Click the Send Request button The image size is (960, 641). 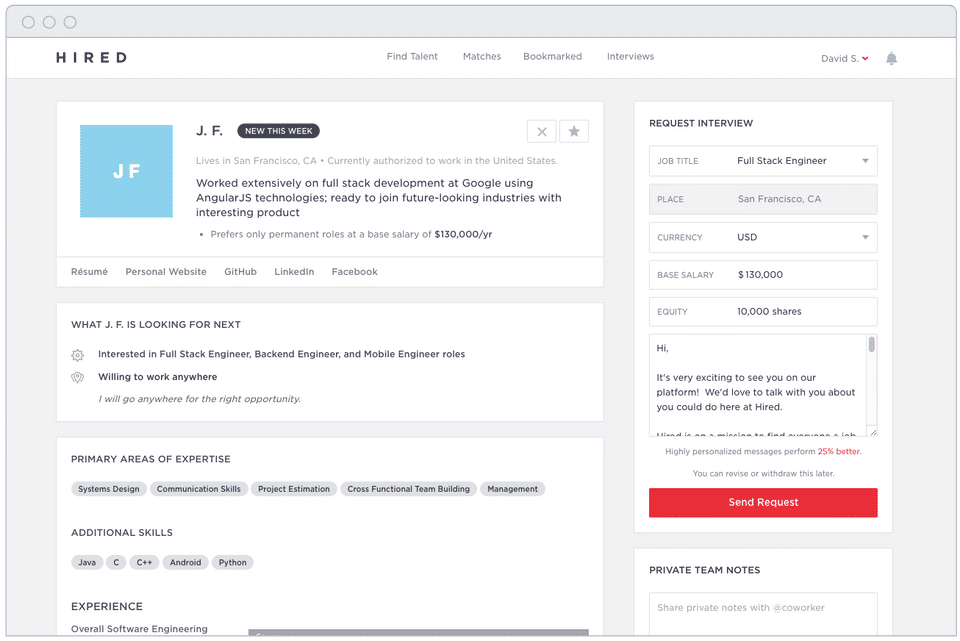[763, 503]
